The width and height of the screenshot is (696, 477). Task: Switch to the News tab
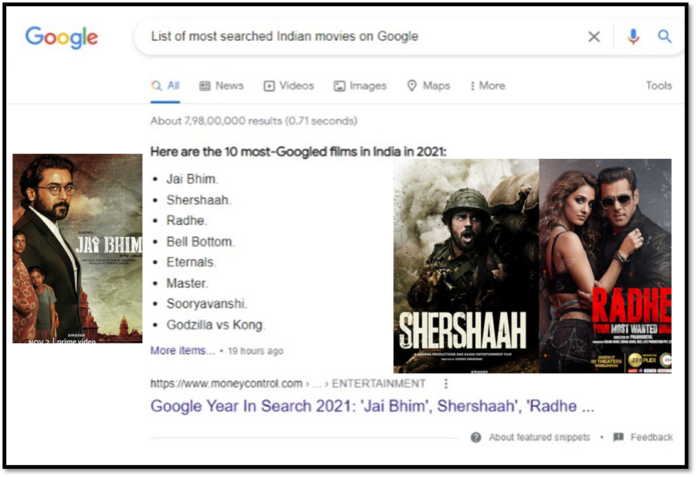221,86
